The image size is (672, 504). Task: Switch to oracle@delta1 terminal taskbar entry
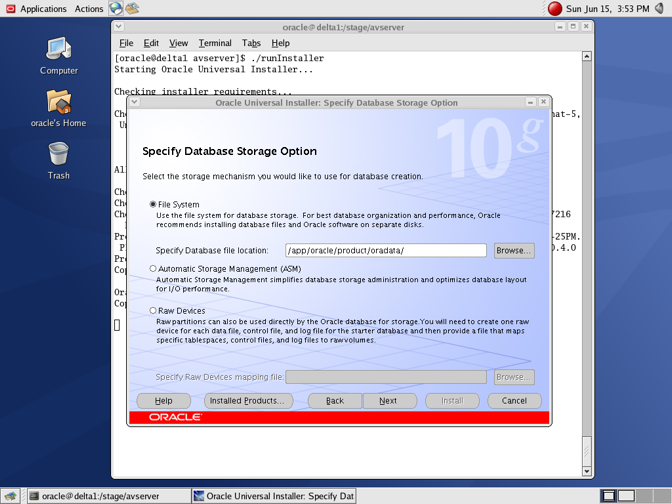pyautogui.click(x=109, y=496)
